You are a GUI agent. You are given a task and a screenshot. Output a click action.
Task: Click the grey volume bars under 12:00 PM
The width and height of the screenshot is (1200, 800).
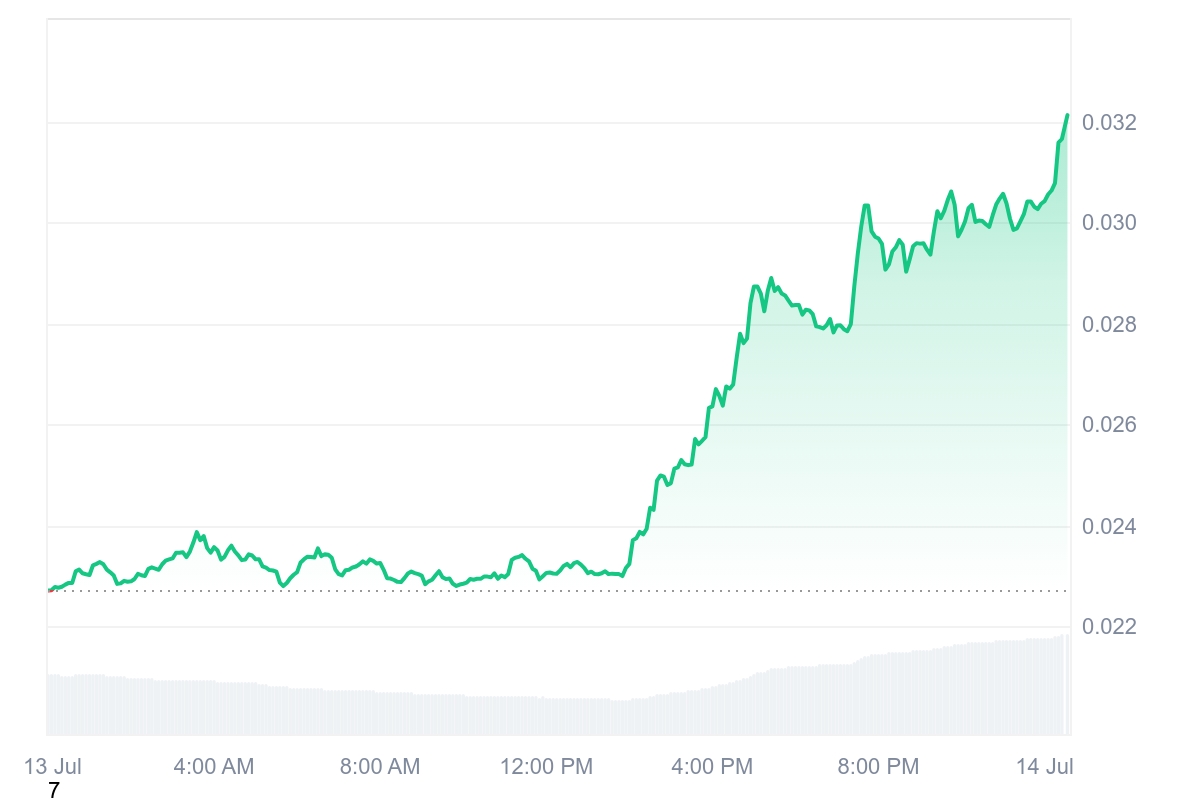(546, 716)
